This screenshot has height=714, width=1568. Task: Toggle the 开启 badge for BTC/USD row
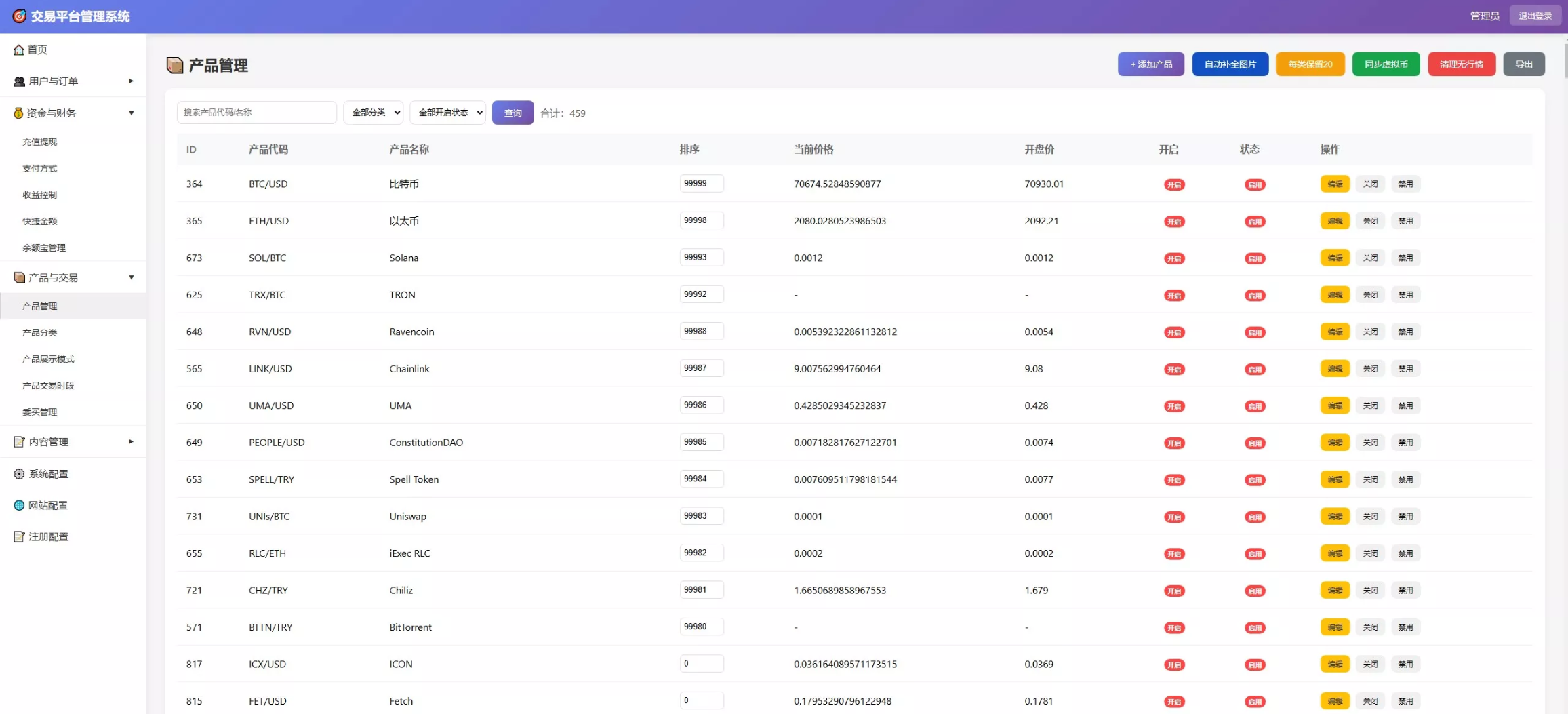[1173, 184]
